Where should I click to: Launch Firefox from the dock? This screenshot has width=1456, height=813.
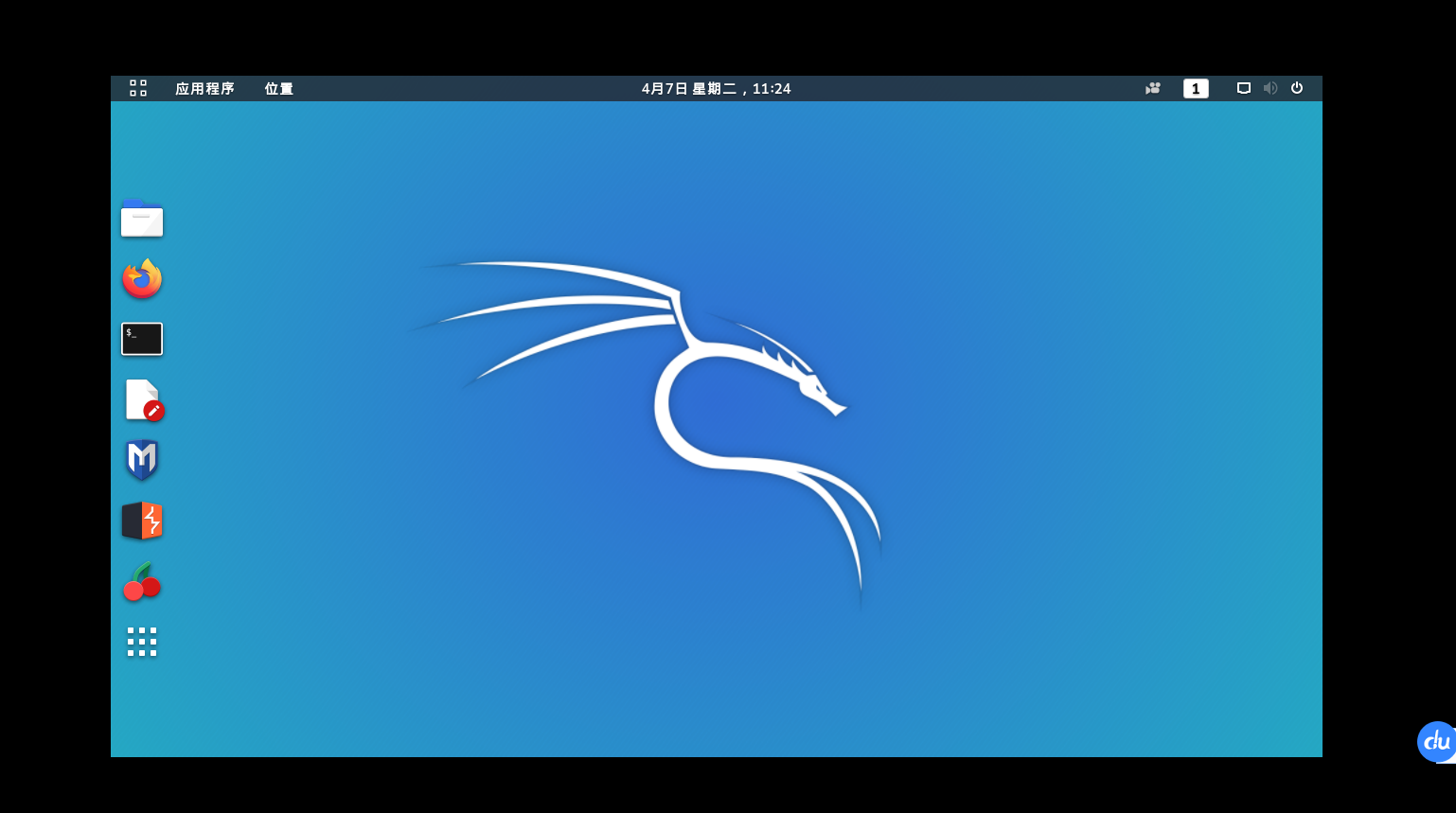(142, 278)
